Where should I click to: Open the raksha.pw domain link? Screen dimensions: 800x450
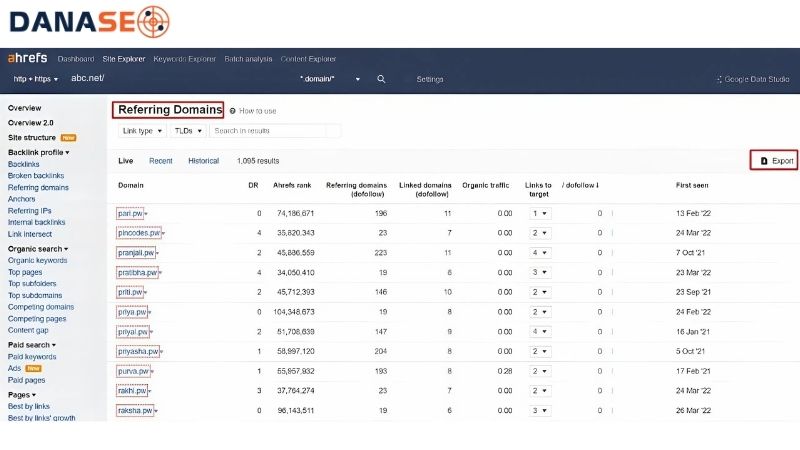click(x=135, y=411)
